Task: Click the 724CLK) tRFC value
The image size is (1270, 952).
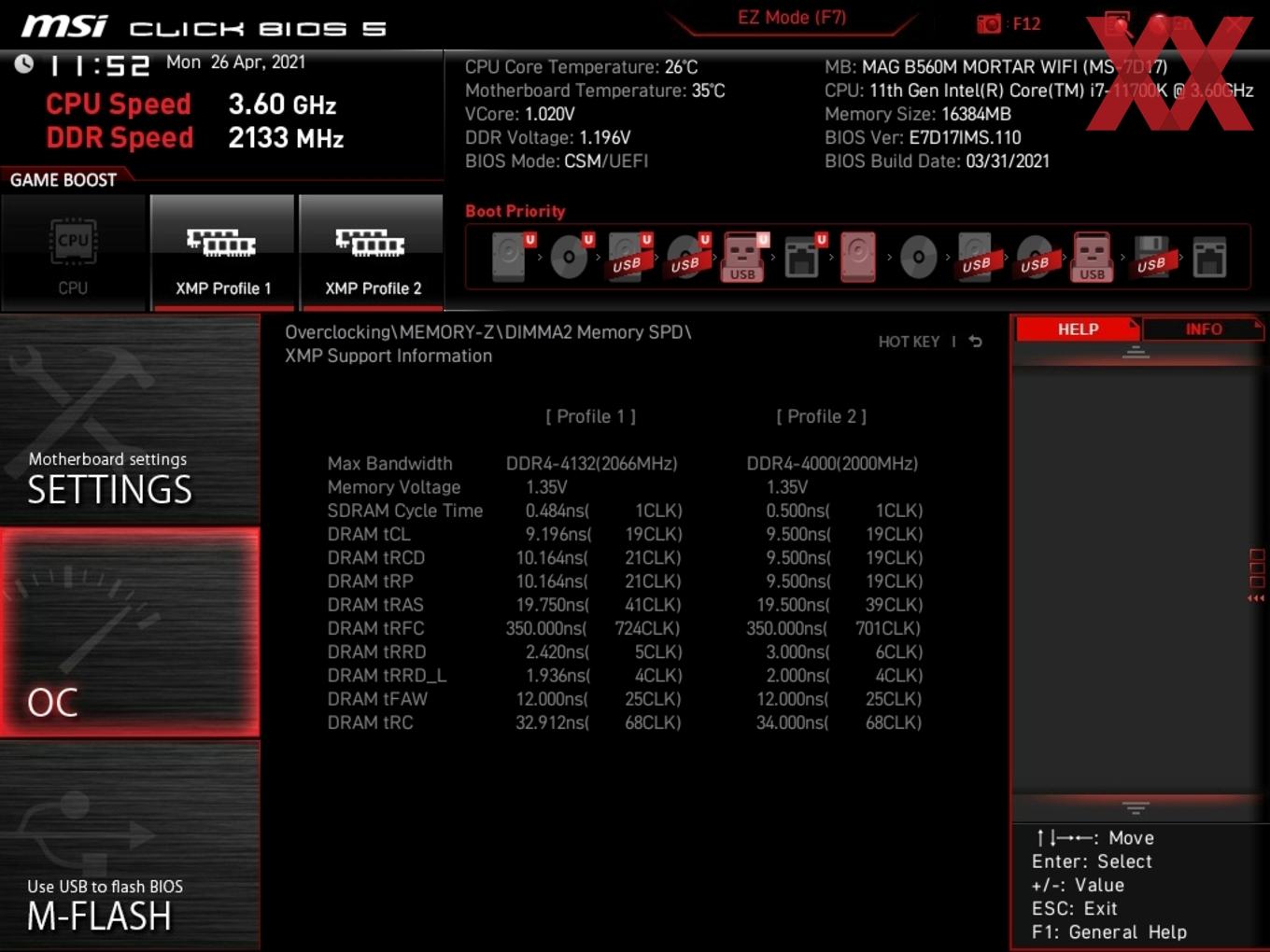Action: [x=647, y=628]
